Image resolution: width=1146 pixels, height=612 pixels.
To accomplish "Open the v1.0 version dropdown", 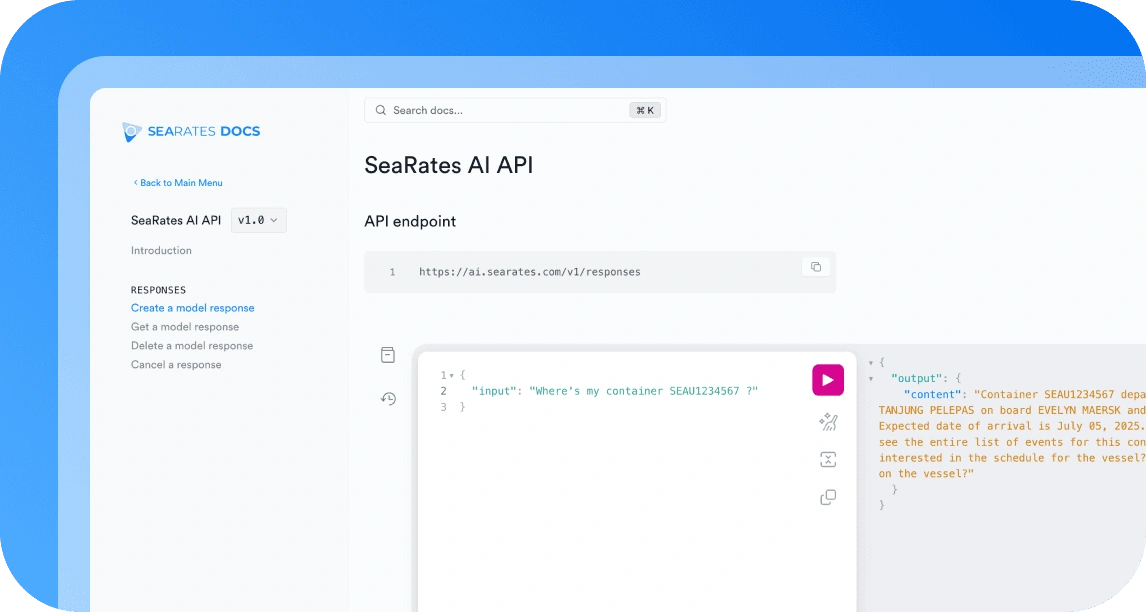I will [259, 220].
